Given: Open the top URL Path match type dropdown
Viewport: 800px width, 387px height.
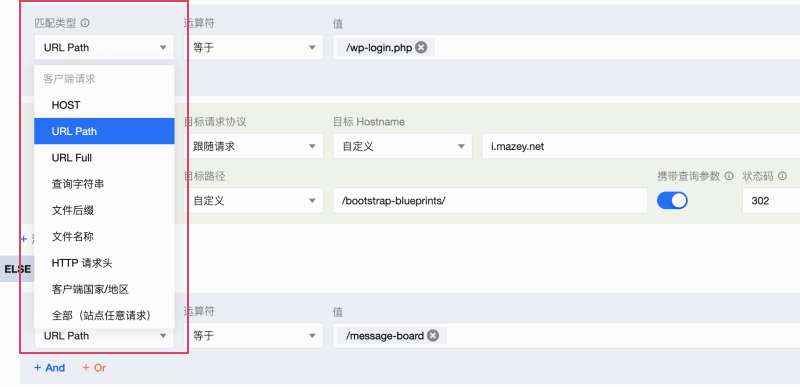Looking at the screenshot, I should [x=104, y=47].
